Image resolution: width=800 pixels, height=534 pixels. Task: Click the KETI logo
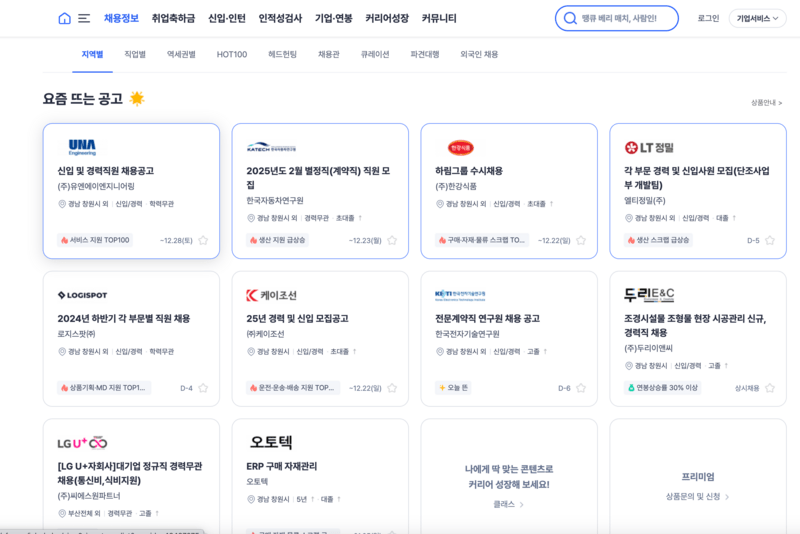pos(460,295)
